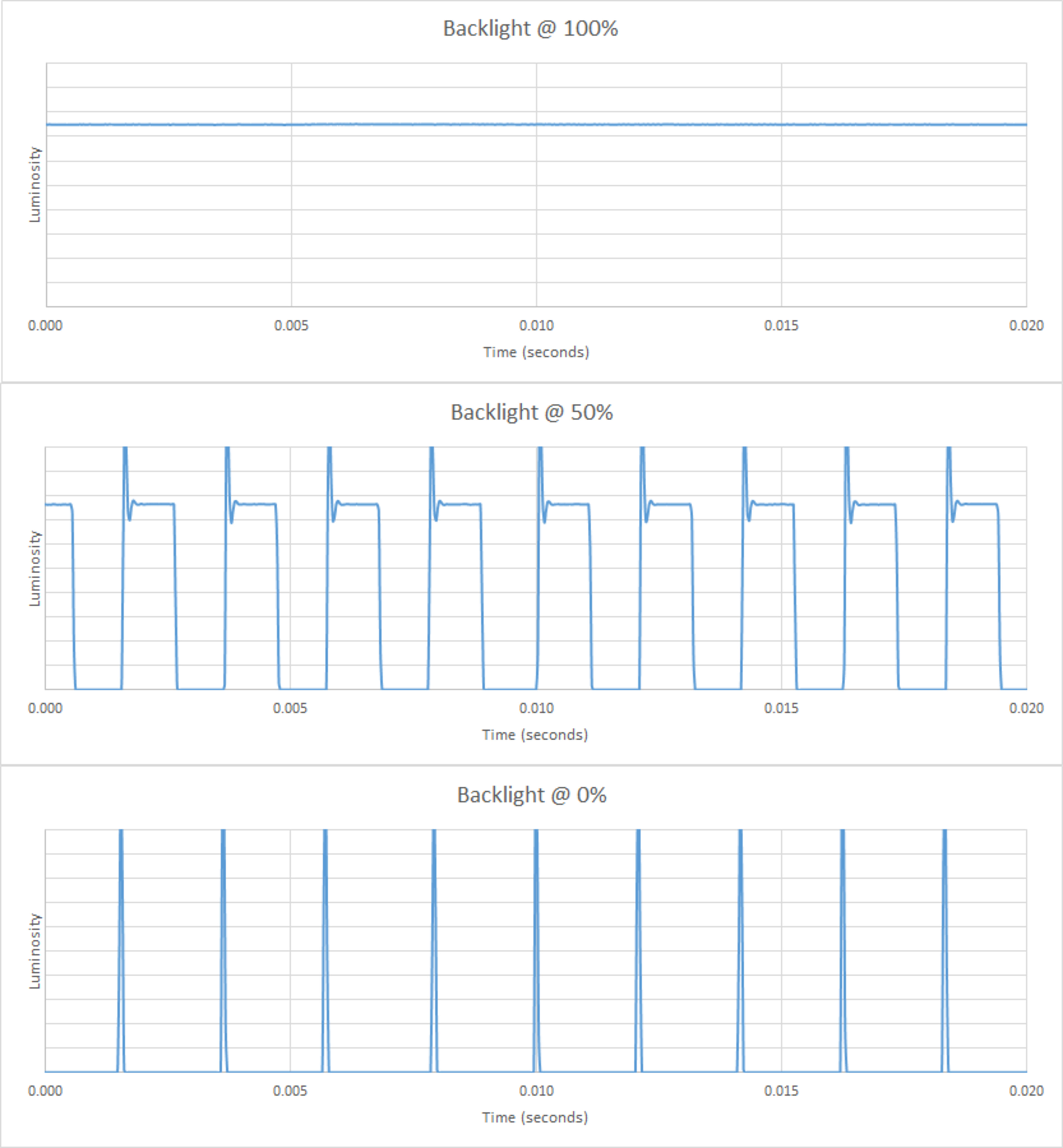This screenshot has width=1063, height=1148.
Task: Click Luminosity axis label of 100% chart
Action: [35, 185]
